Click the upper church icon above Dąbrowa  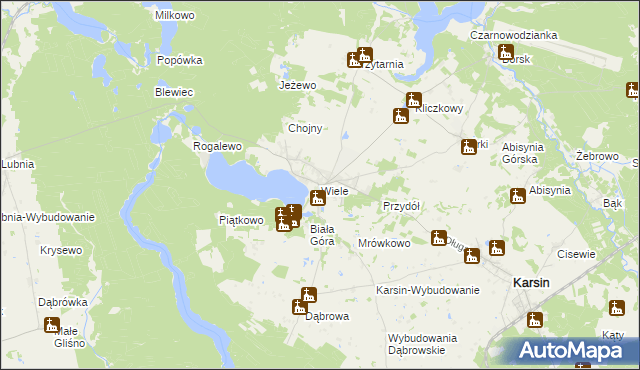[x=309, y=295]
